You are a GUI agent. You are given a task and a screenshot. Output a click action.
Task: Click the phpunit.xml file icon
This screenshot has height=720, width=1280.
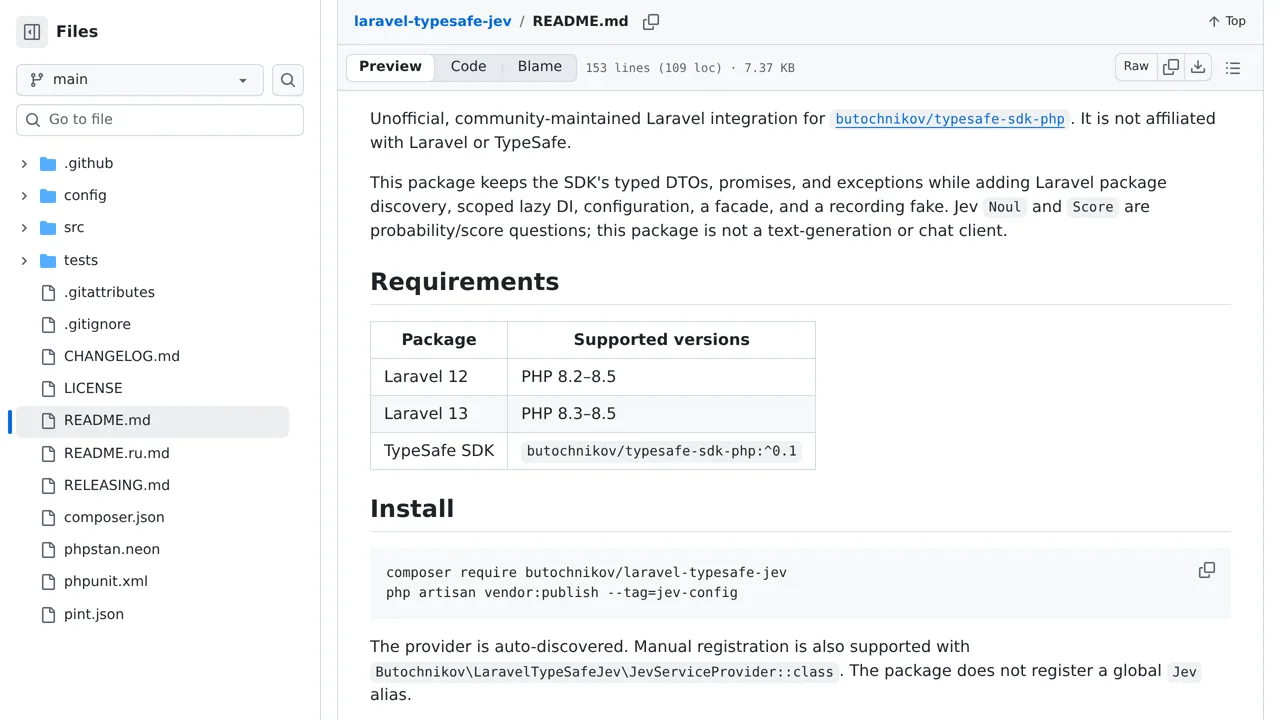[x=48, y=582]
